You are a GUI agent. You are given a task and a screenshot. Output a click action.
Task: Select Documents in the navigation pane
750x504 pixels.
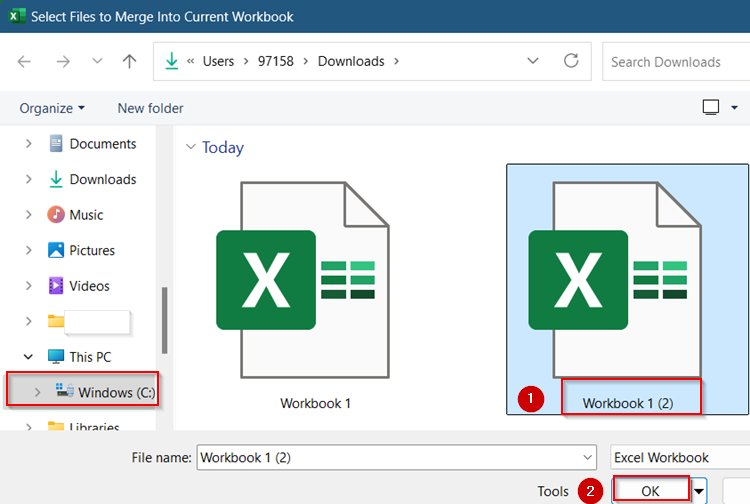(103, 144)
